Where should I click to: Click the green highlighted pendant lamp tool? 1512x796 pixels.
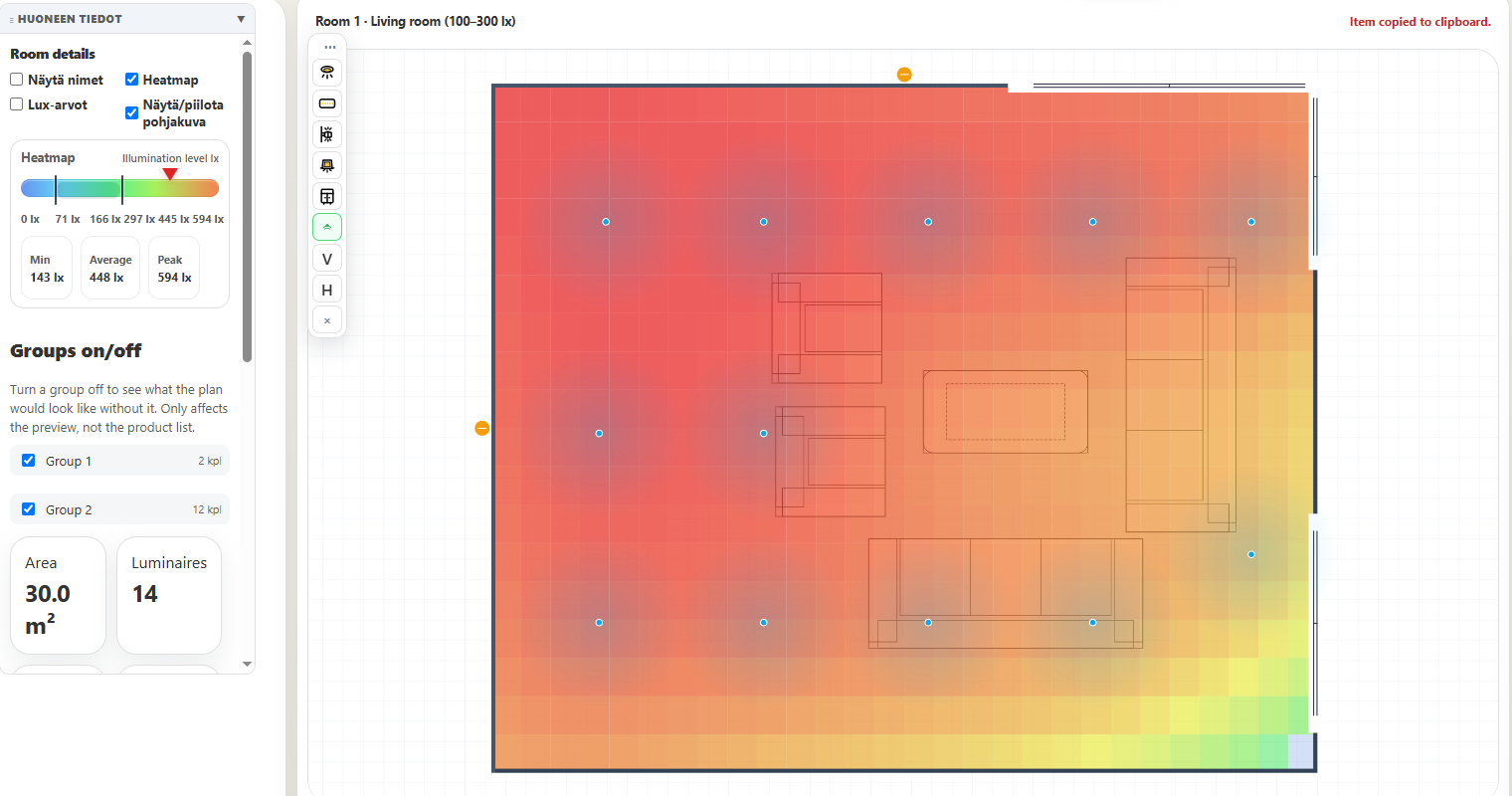coord(327,227)
